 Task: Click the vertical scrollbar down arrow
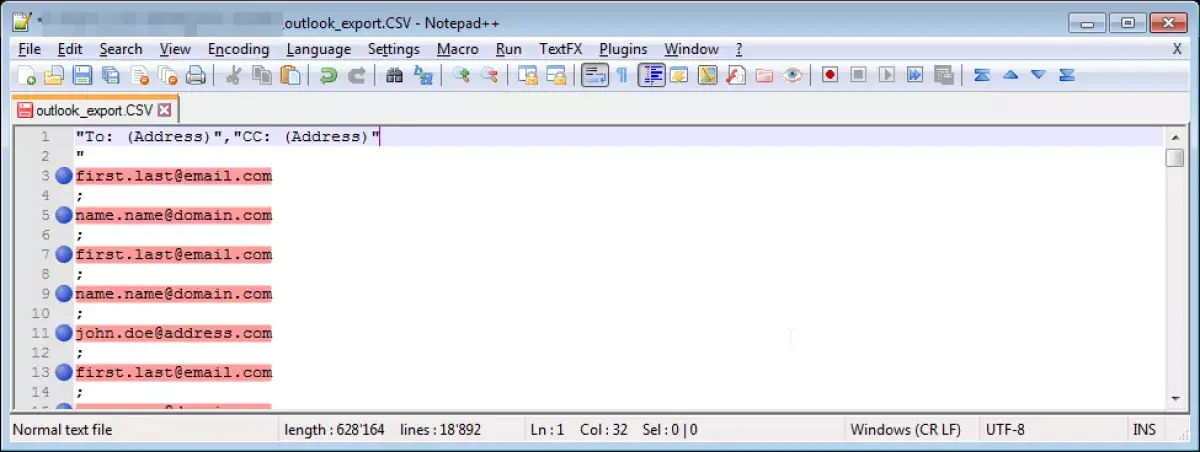pos(1175,398)
